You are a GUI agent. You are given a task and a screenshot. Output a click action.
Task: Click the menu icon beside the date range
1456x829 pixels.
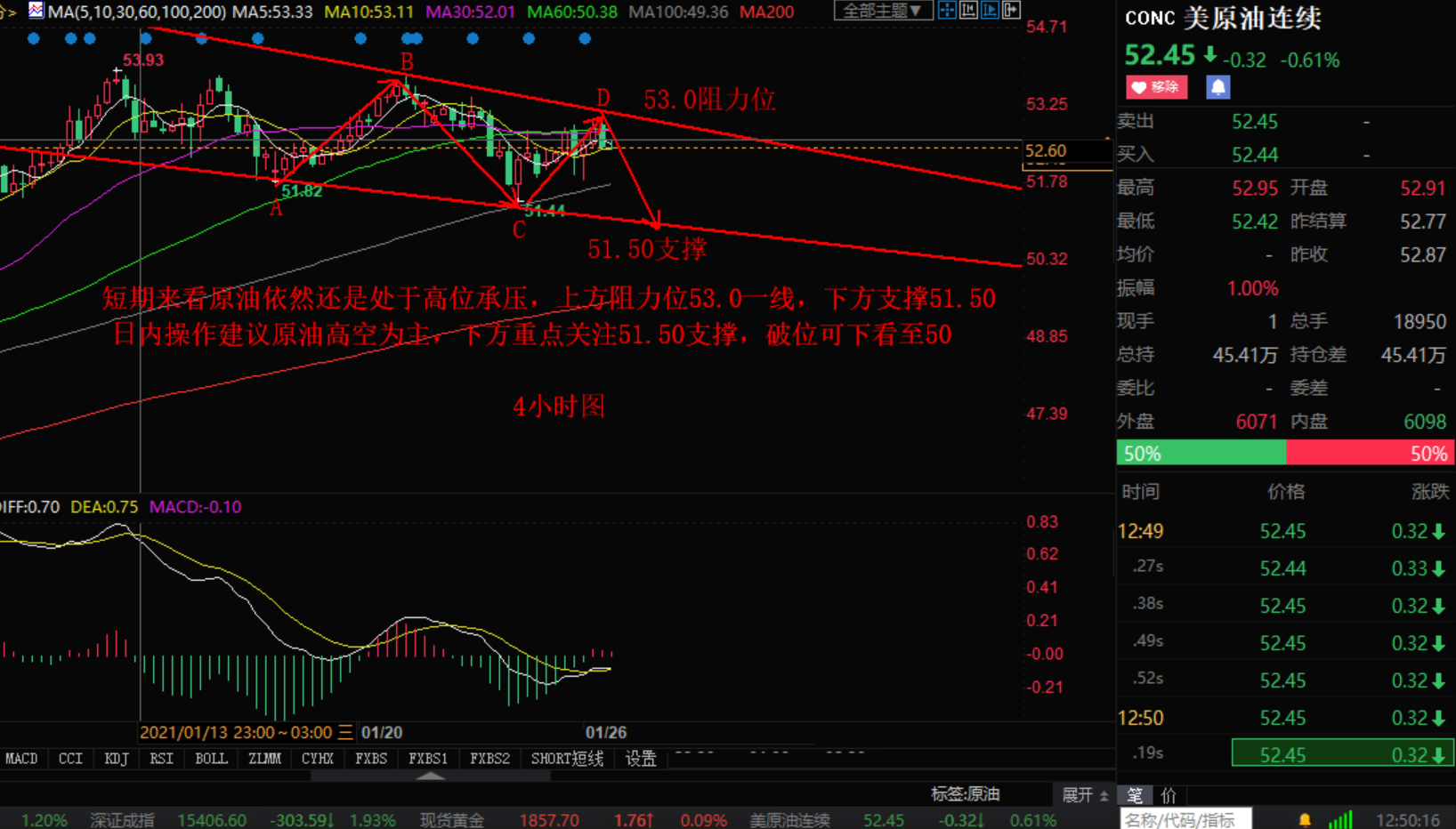pos(345,732)
